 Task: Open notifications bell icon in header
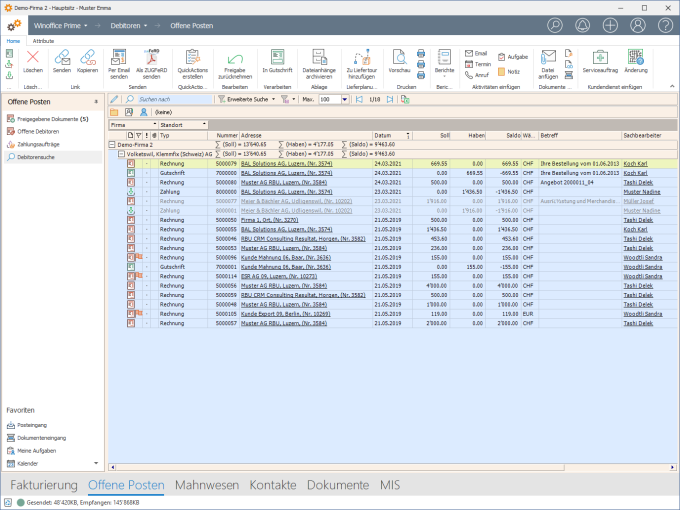pyautogui.click(x=582, y=25)
